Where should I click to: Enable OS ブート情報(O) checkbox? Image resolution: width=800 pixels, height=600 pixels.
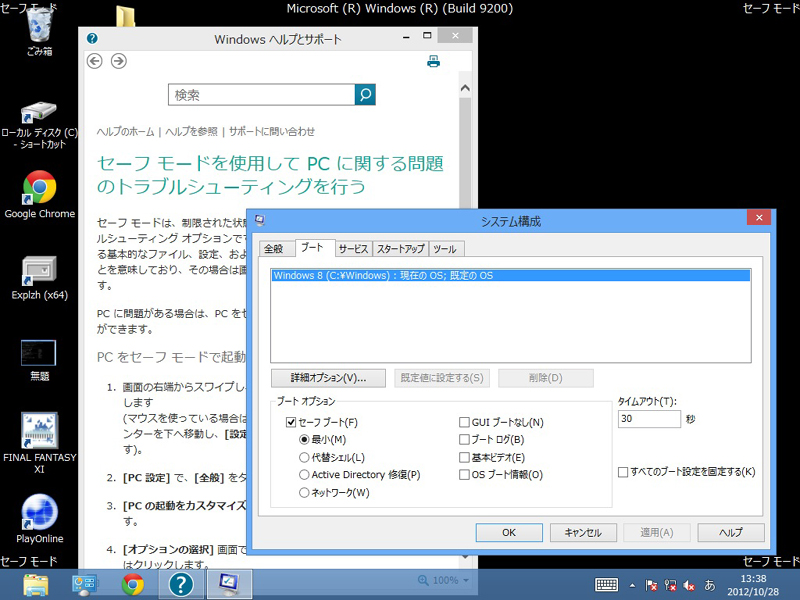coord(464,474)
